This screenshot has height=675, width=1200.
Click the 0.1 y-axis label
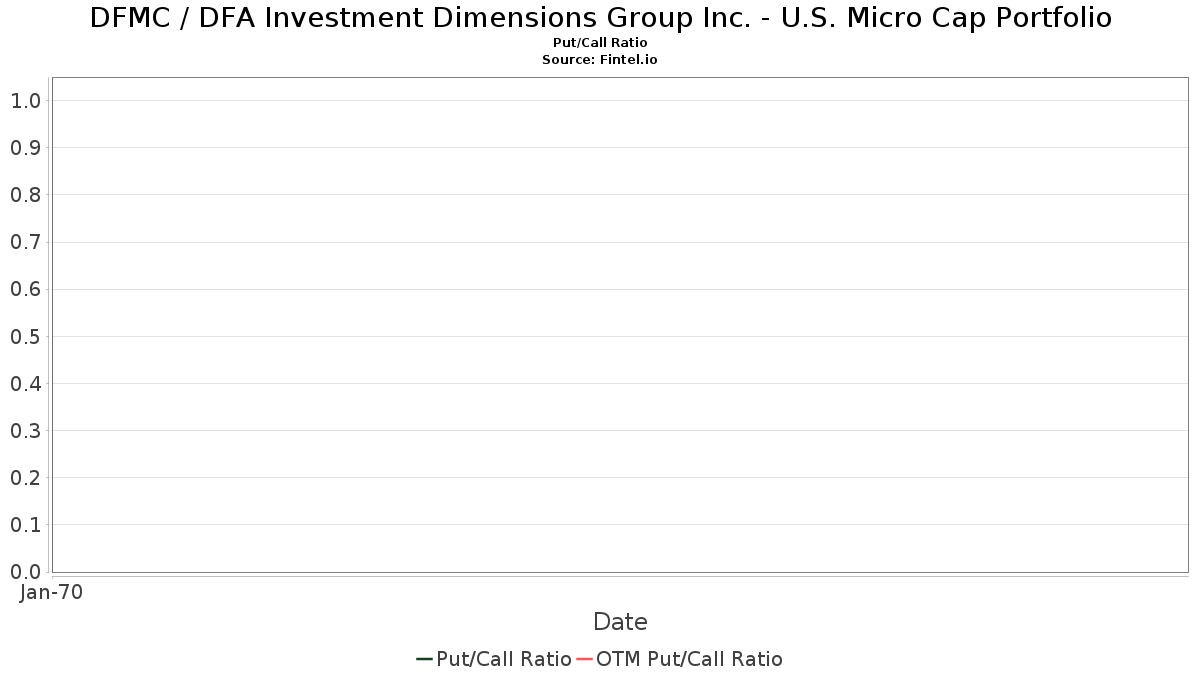25,525
